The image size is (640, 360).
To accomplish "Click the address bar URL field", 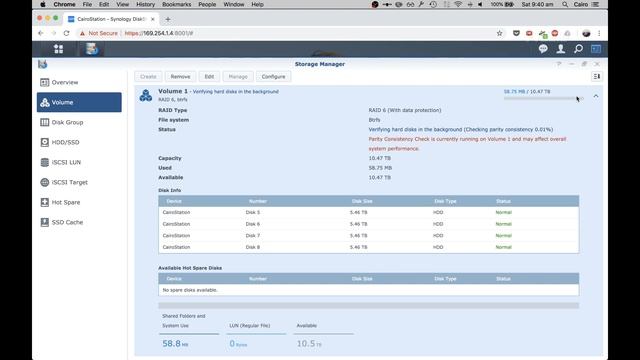I will point(286,33).
